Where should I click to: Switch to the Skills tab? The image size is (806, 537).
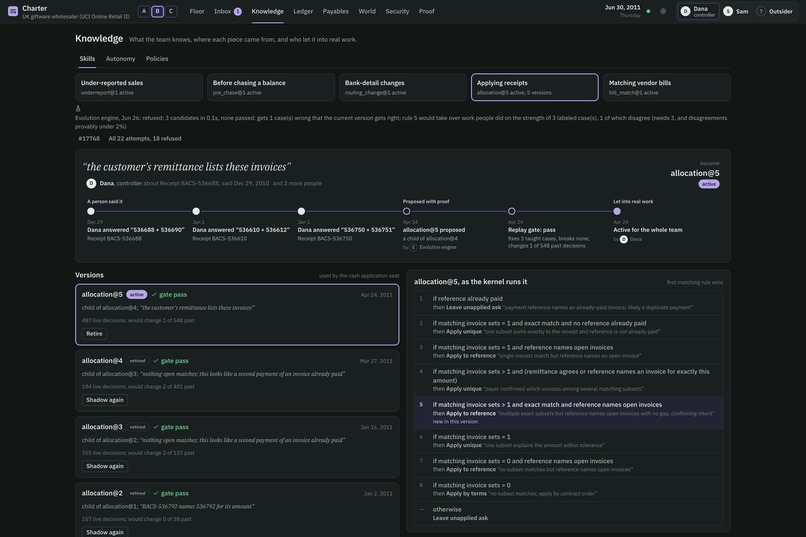tap(87, 59)
